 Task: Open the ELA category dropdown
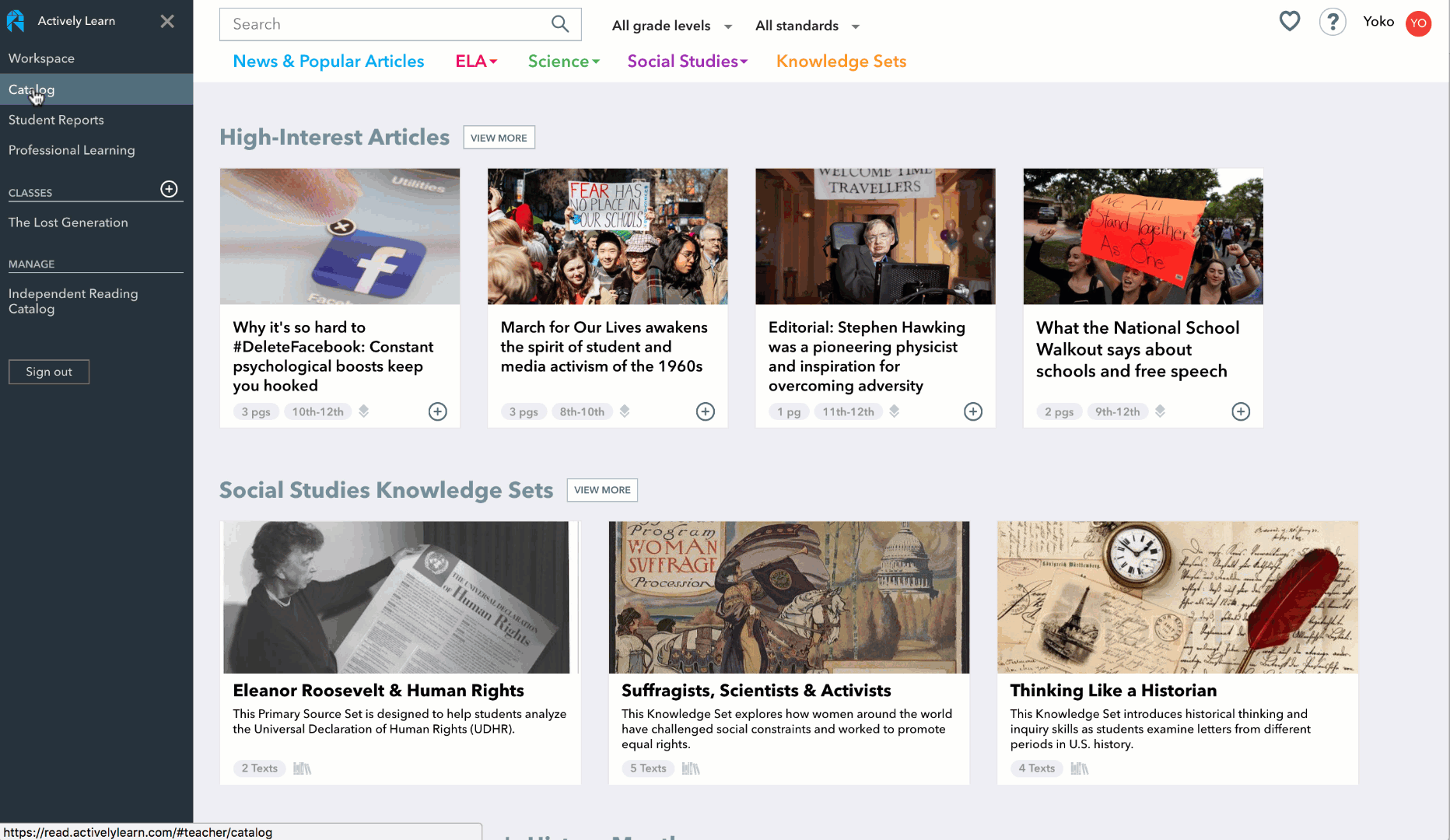pos(476,61)
